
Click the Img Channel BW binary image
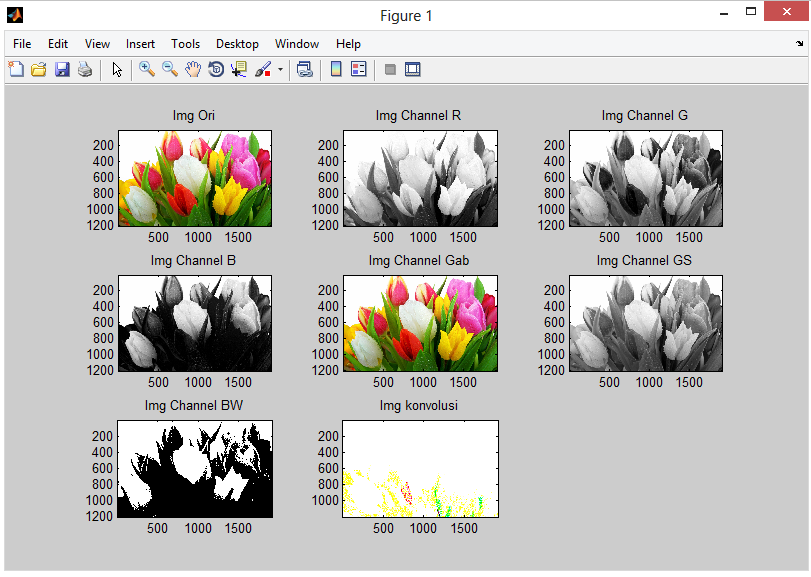[195, 469]
